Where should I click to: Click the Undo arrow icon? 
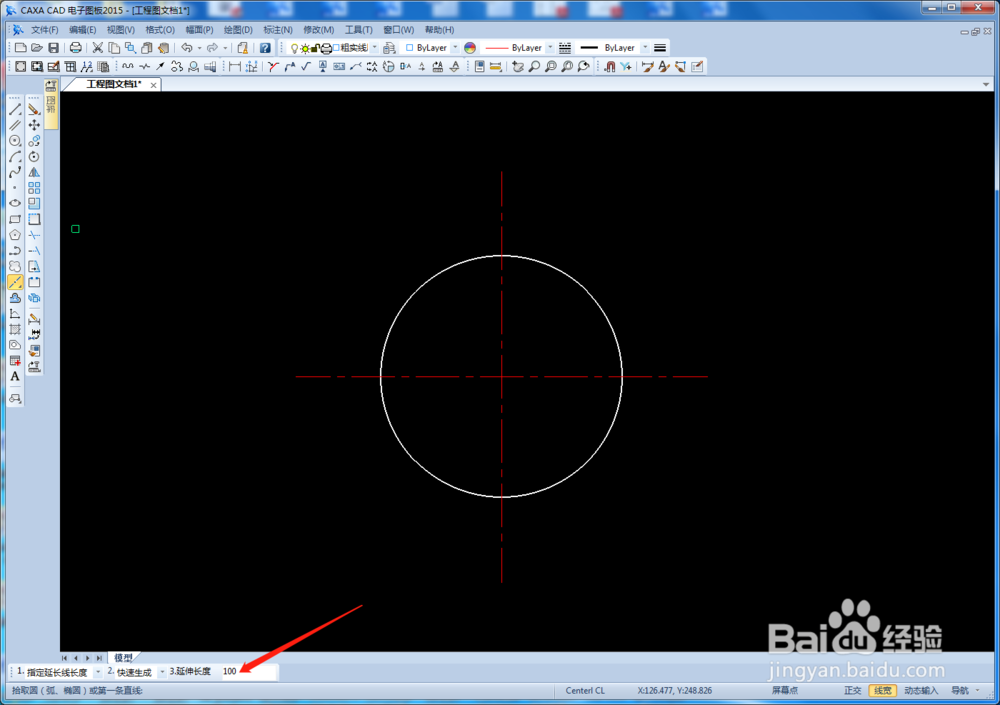coord(186,48)
